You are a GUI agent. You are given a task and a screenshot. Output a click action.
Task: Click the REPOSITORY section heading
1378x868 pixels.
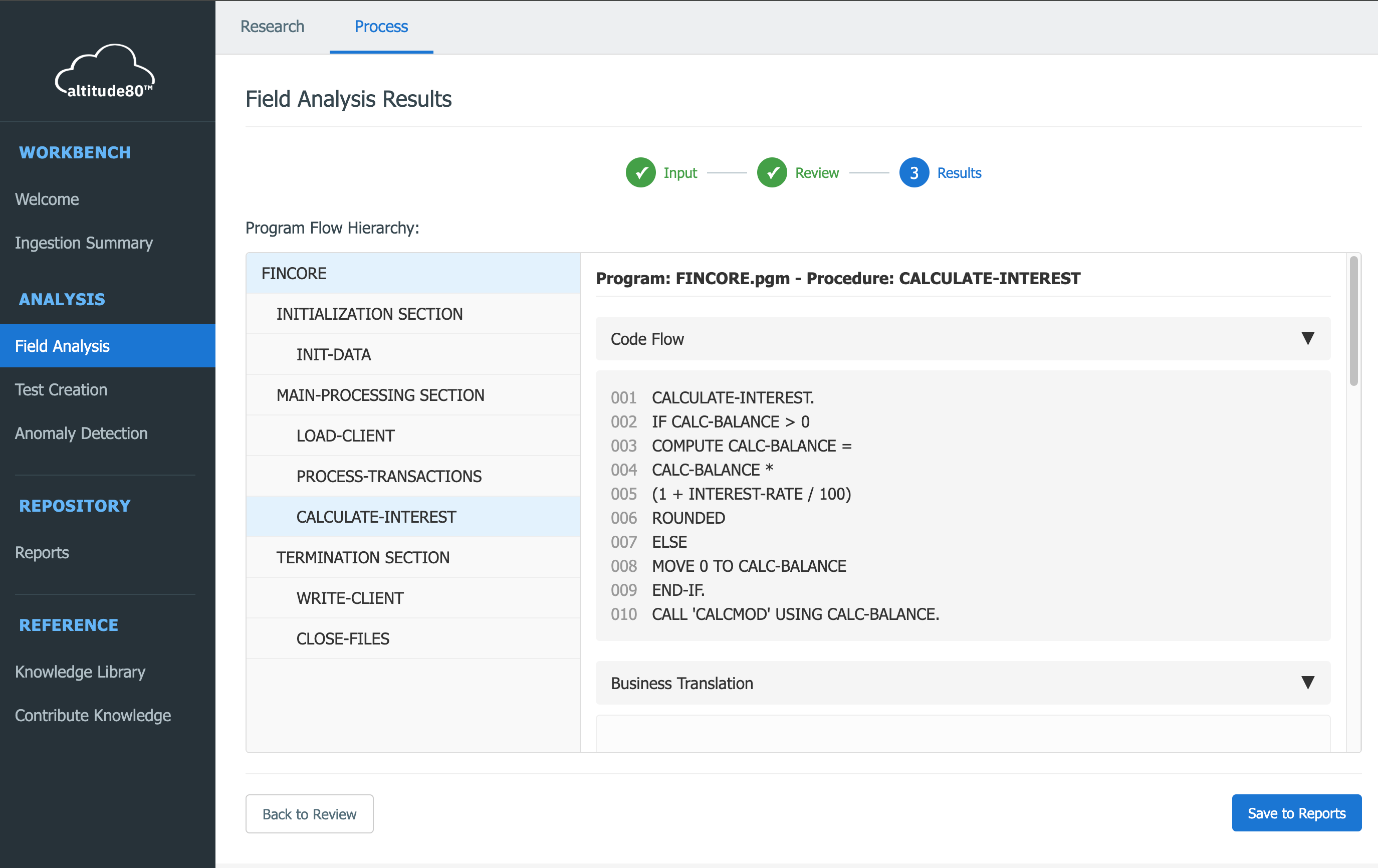click(x=75, y=506)
